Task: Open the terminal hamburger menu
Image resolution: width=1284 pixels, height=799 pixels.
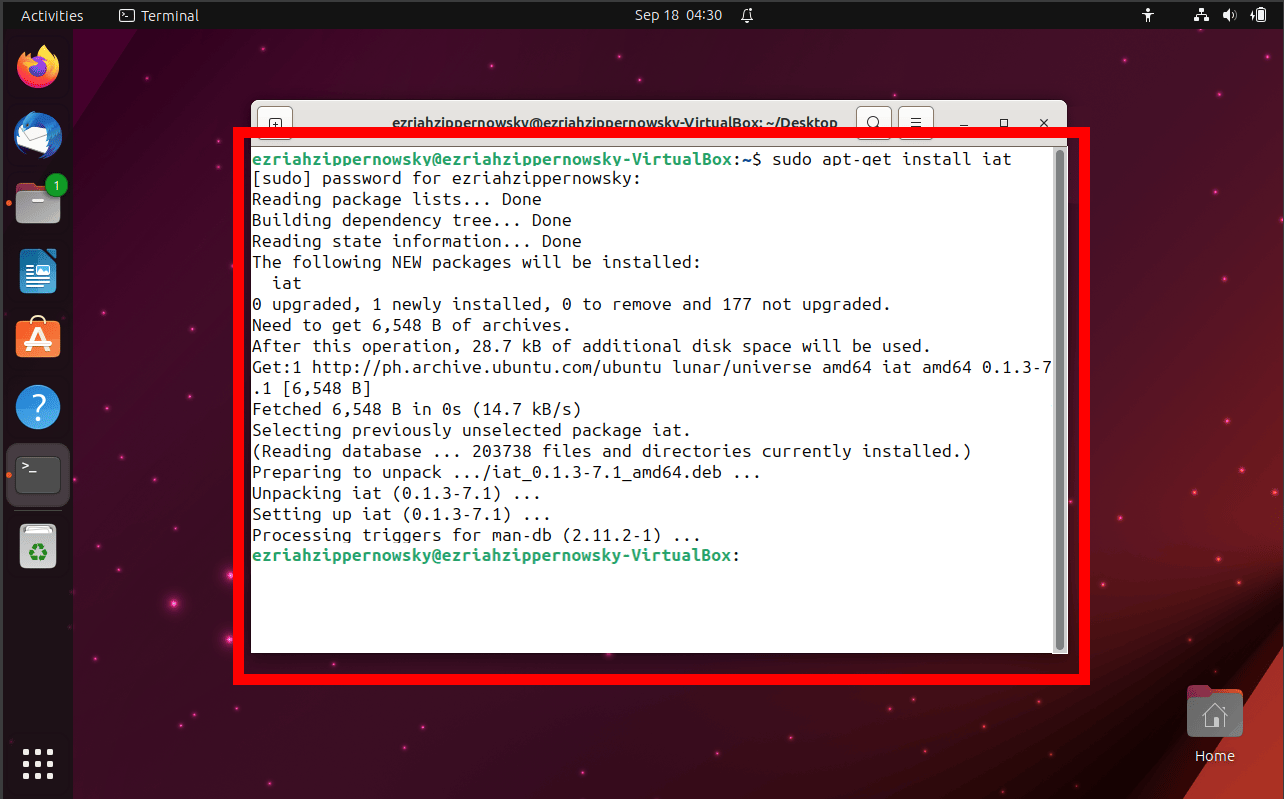Action: pos(915,122)
